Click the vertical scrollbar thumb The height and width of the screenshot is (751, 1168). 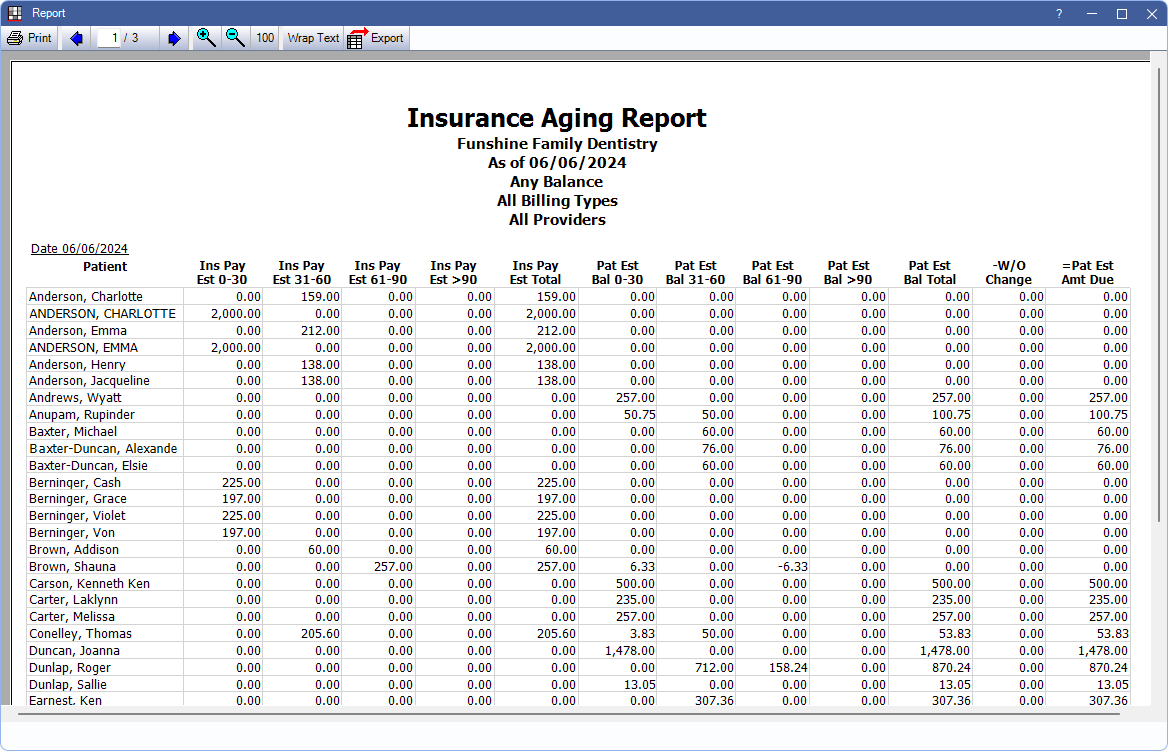(x=1159, y=290)
